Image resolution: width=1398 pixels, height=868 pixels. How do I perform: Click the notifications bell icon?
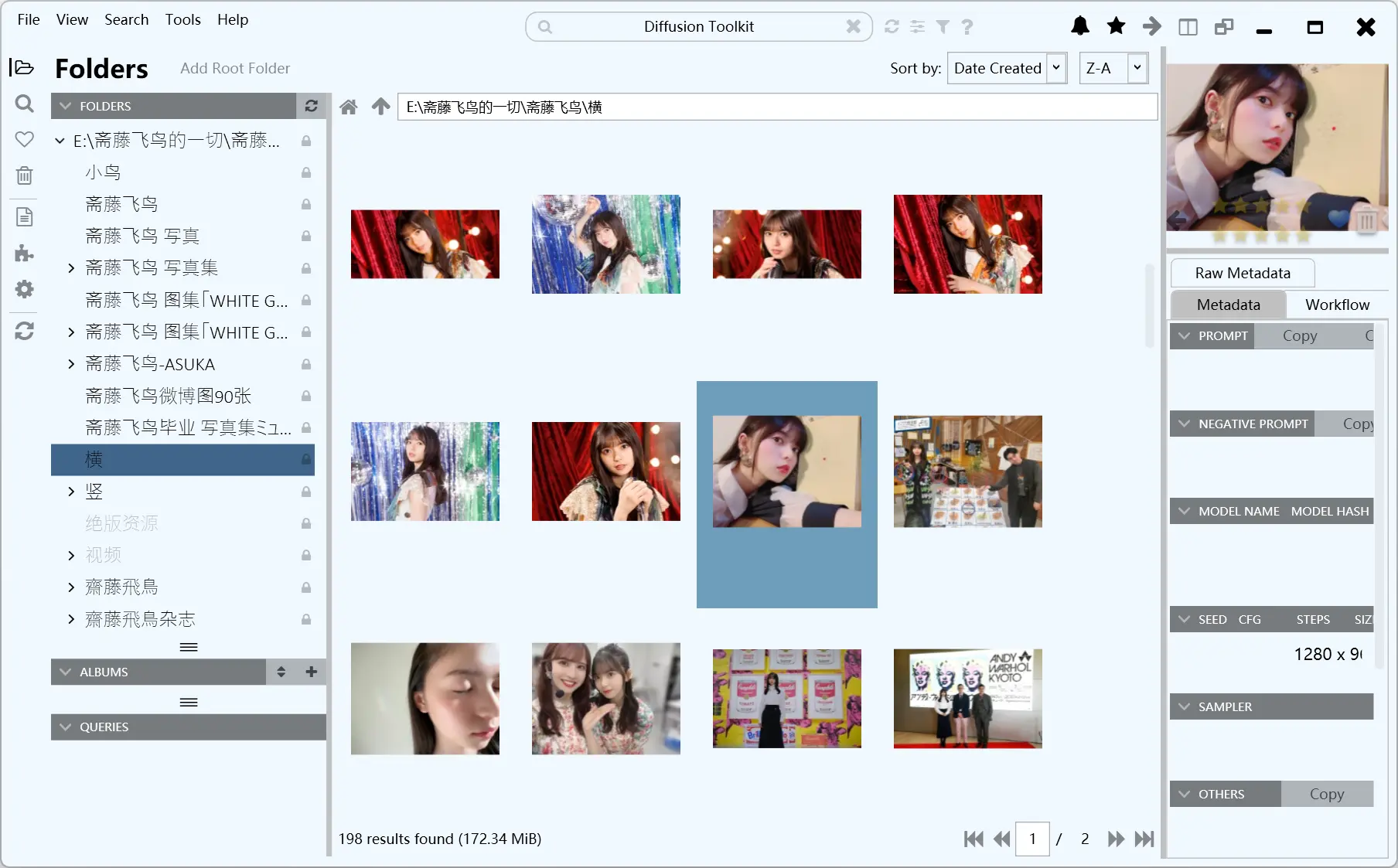(x=1079, y=26)
